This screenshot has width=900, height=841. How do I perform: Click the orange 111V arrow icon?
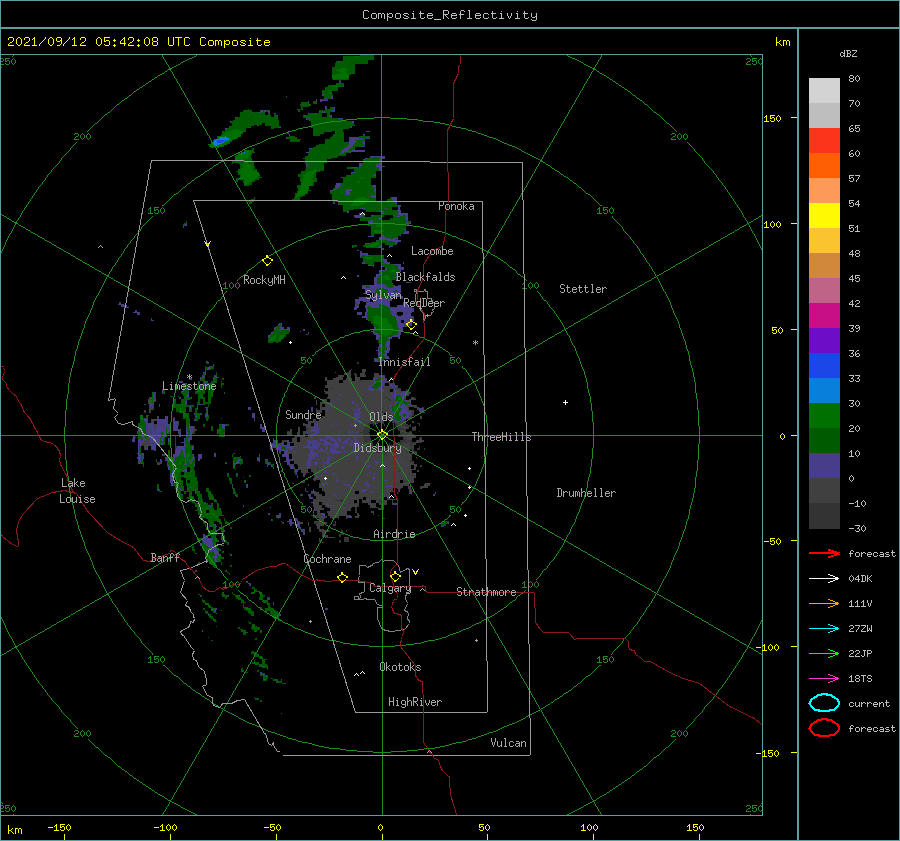coord(824,603)
